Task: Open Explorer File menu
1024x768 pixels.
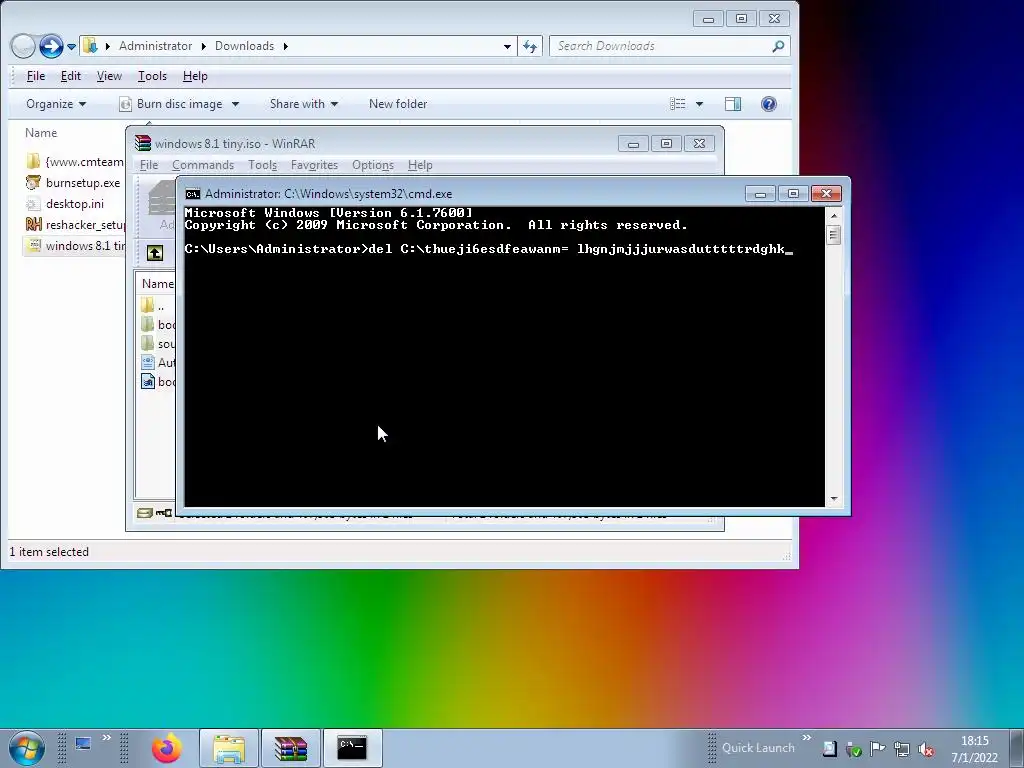Action: (35, 76)
